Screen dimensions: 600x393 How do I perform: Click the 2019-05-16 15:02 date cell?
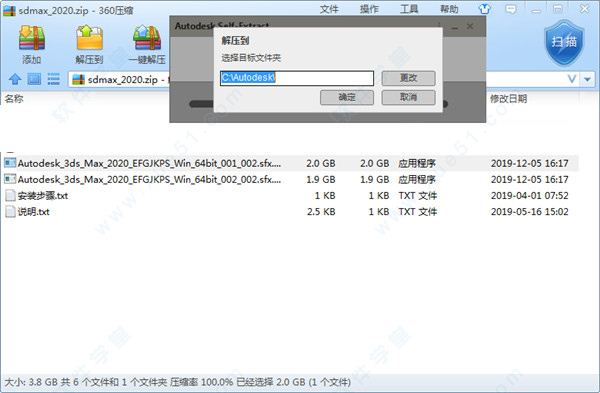[x=530, y=212]
